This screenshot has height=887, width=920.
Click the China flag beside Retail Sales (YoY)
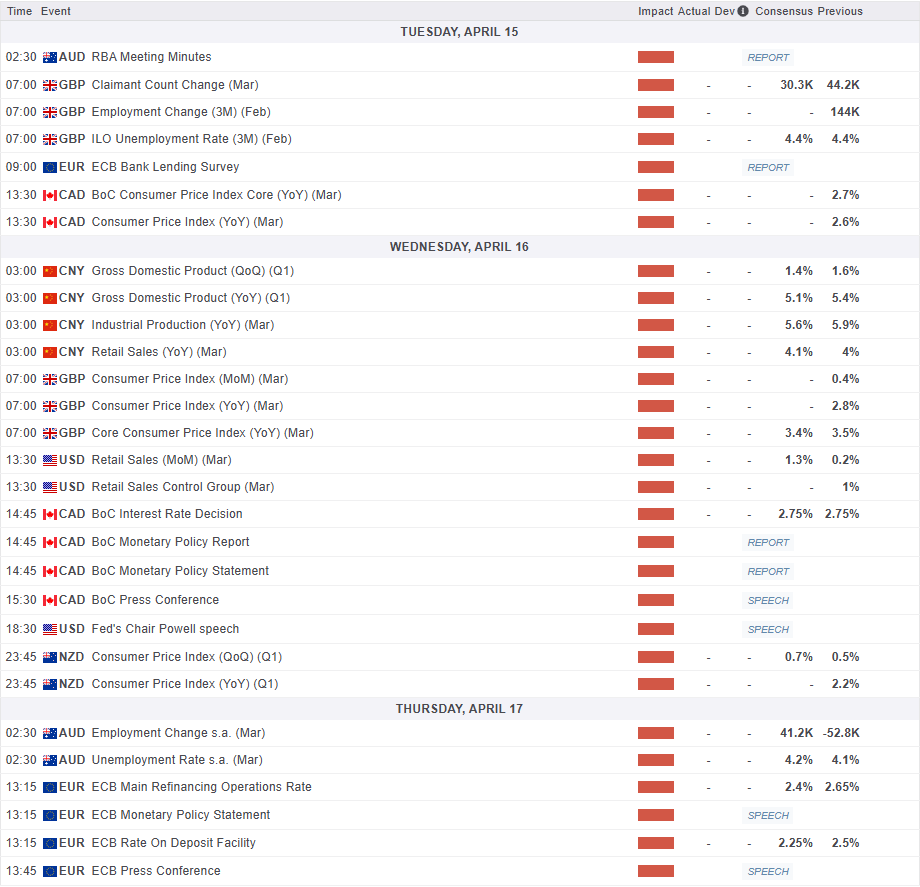click(50, 352)
